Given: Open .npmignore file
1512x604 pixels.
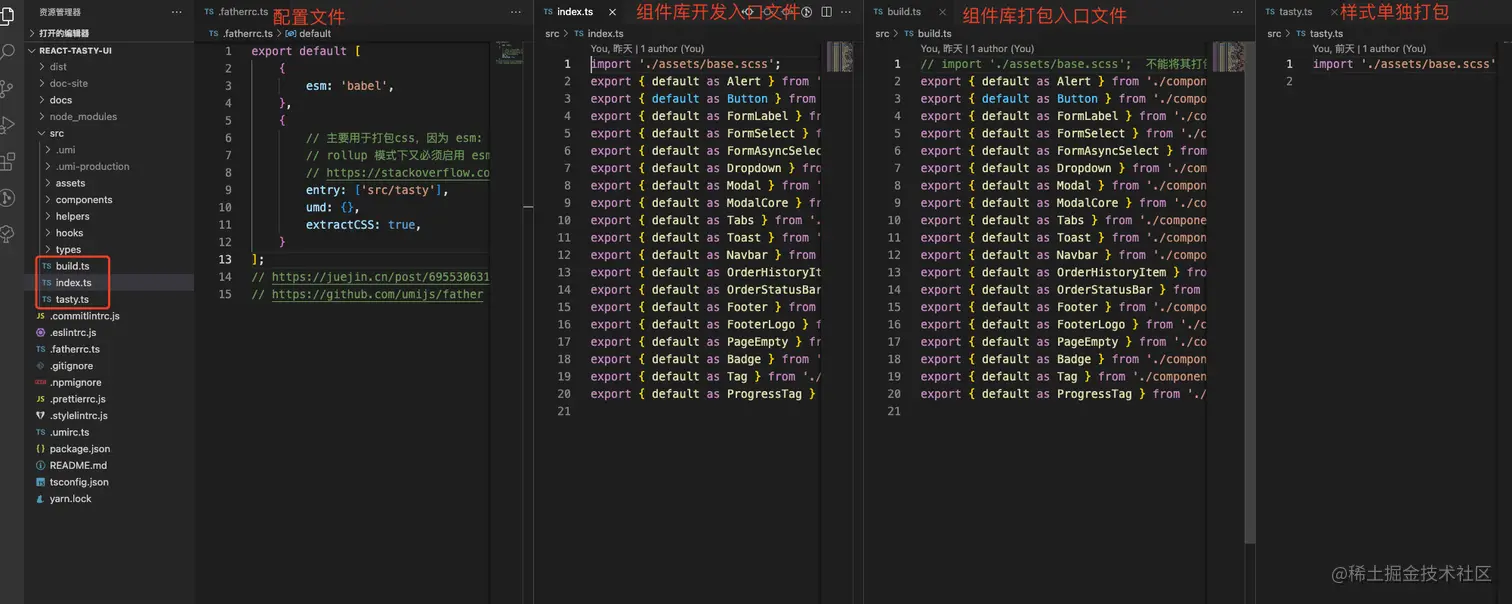Looking at the screenshot, I should point(108,382).
